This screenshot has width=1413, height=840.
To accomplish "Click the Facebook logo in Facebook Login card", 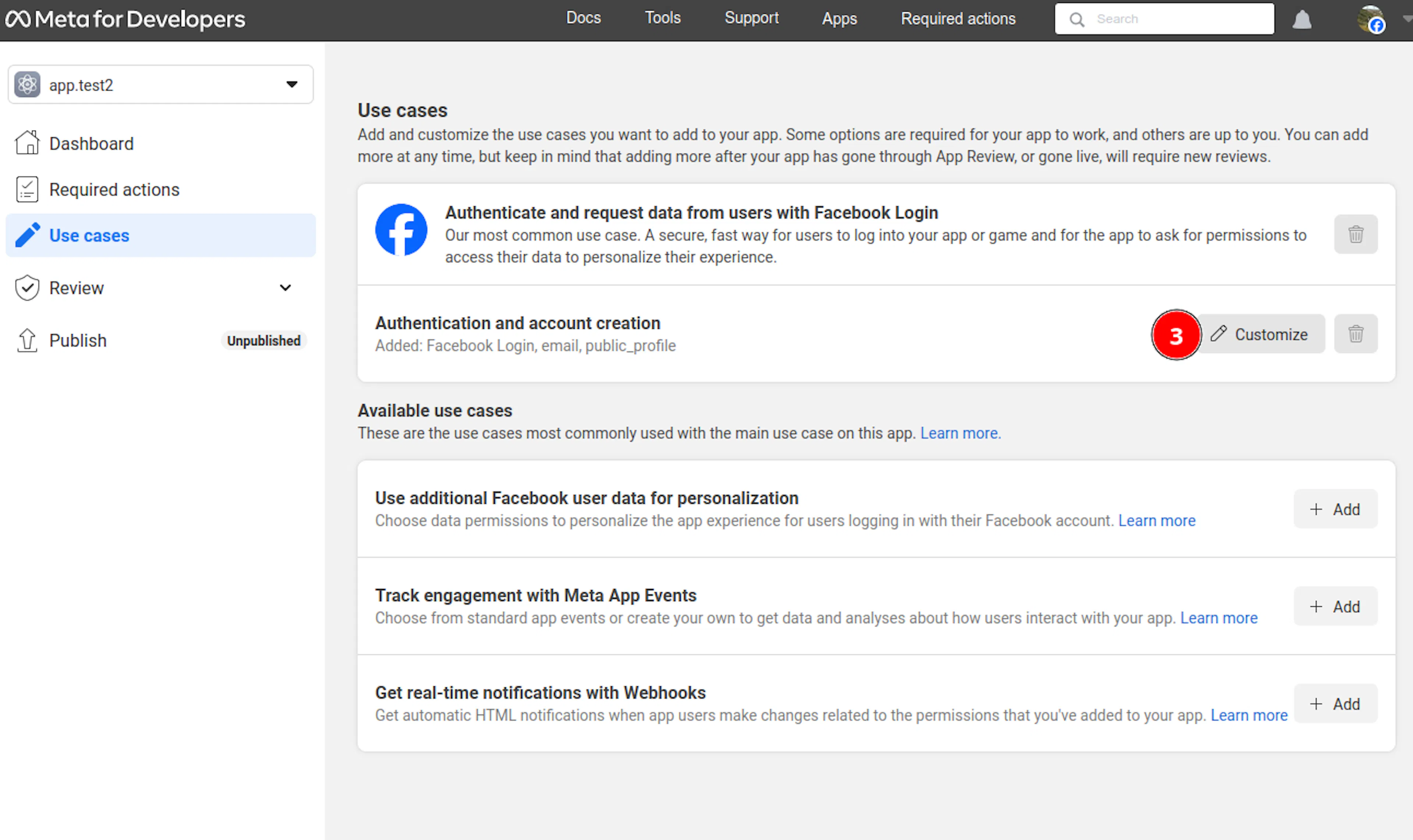I will [x=401, y=230].
